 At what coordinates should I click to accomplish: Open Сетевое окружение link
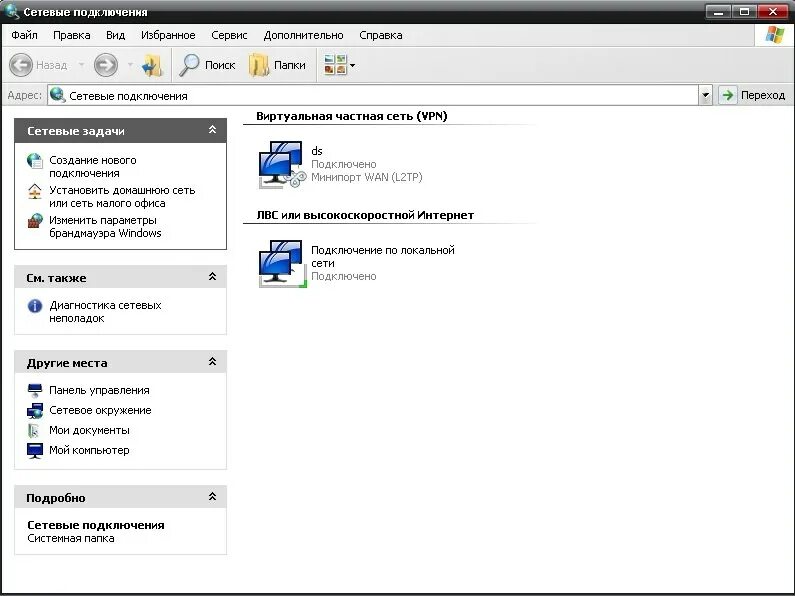(x=100, y=410)
